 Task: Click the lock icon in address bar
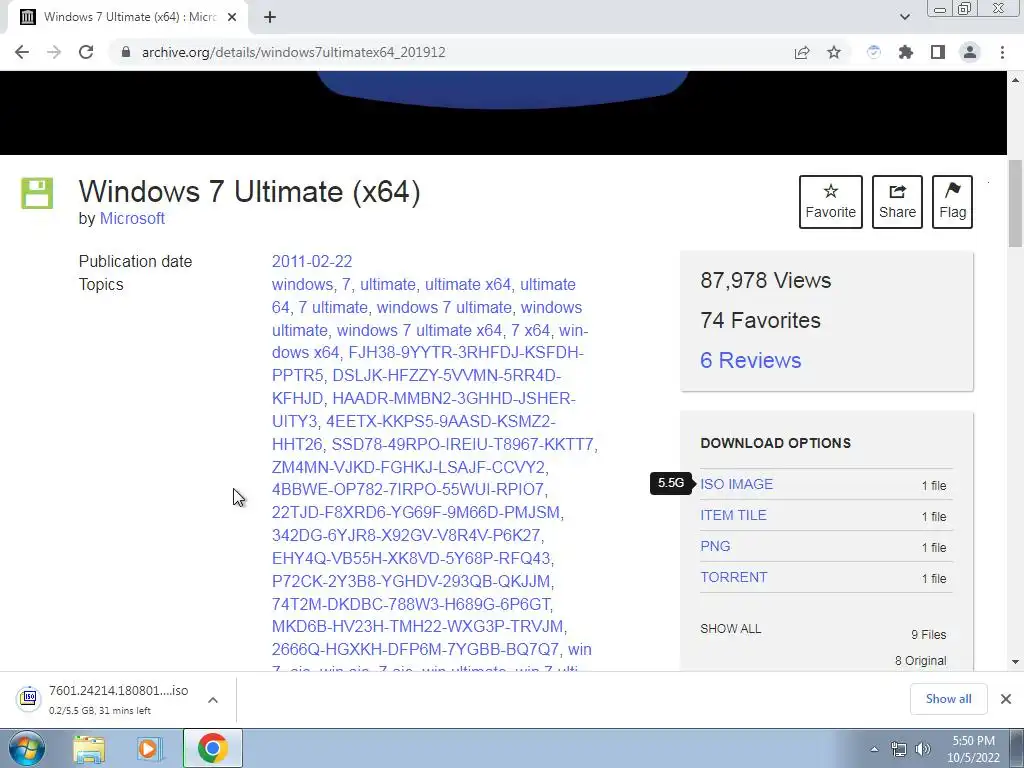point(126,52)
